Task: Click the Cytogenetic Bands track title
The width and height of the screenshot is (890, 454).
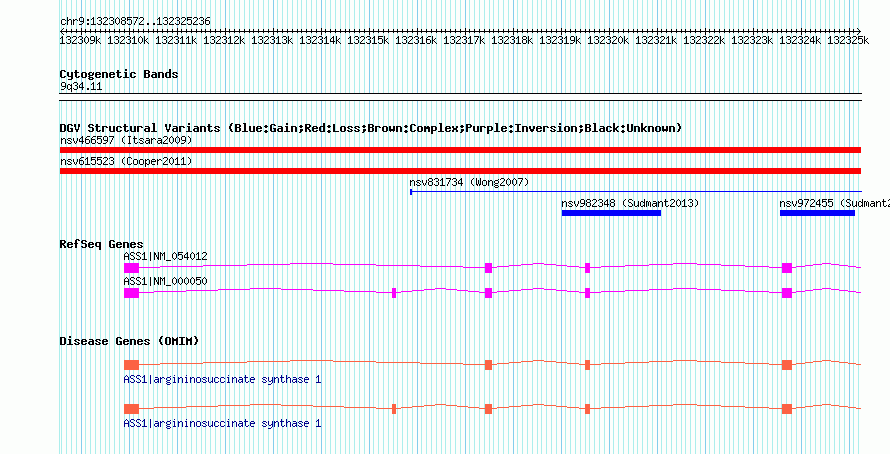Action: [119, 74]
